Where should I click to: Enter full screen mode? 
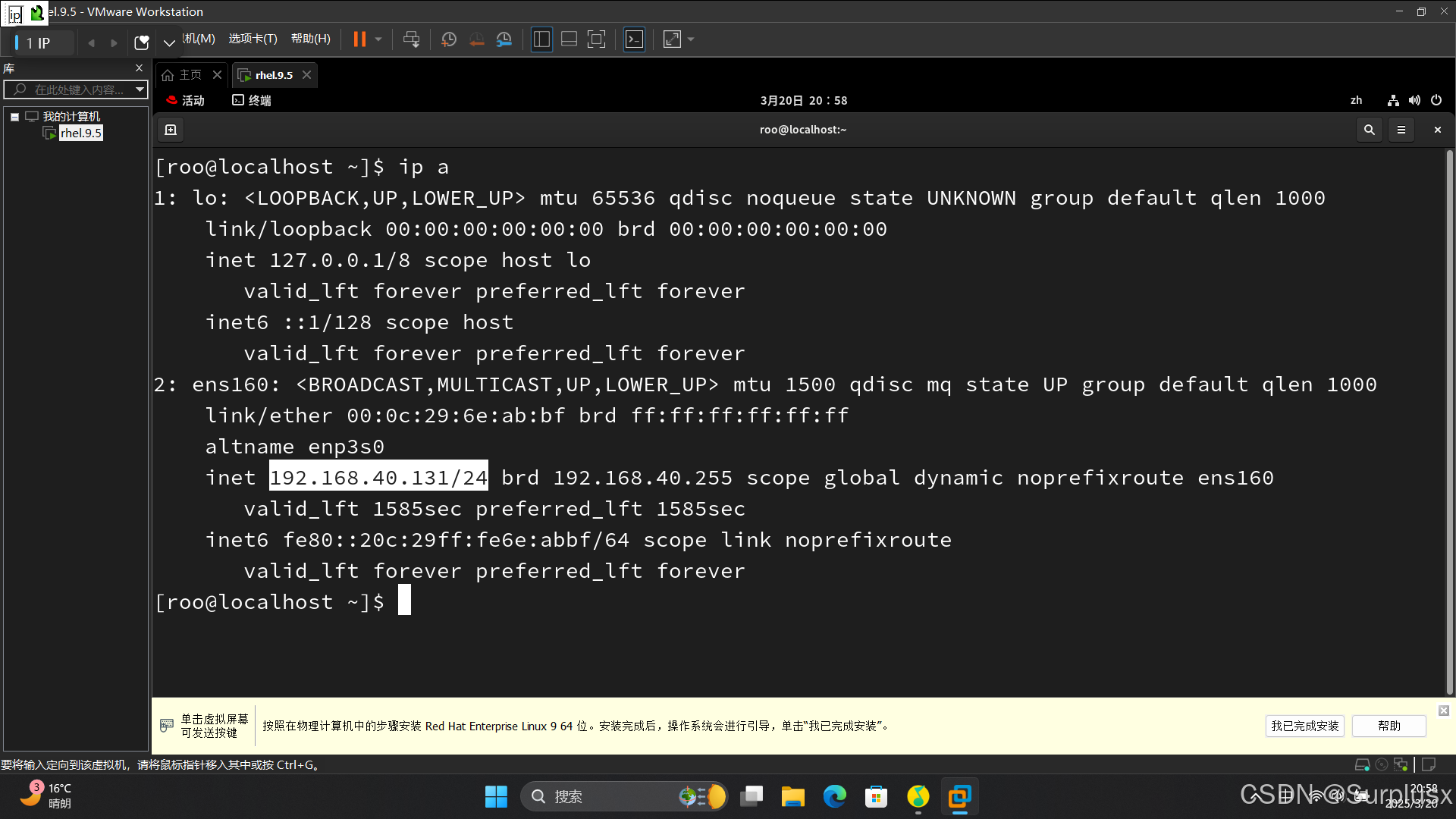point(597,39)
